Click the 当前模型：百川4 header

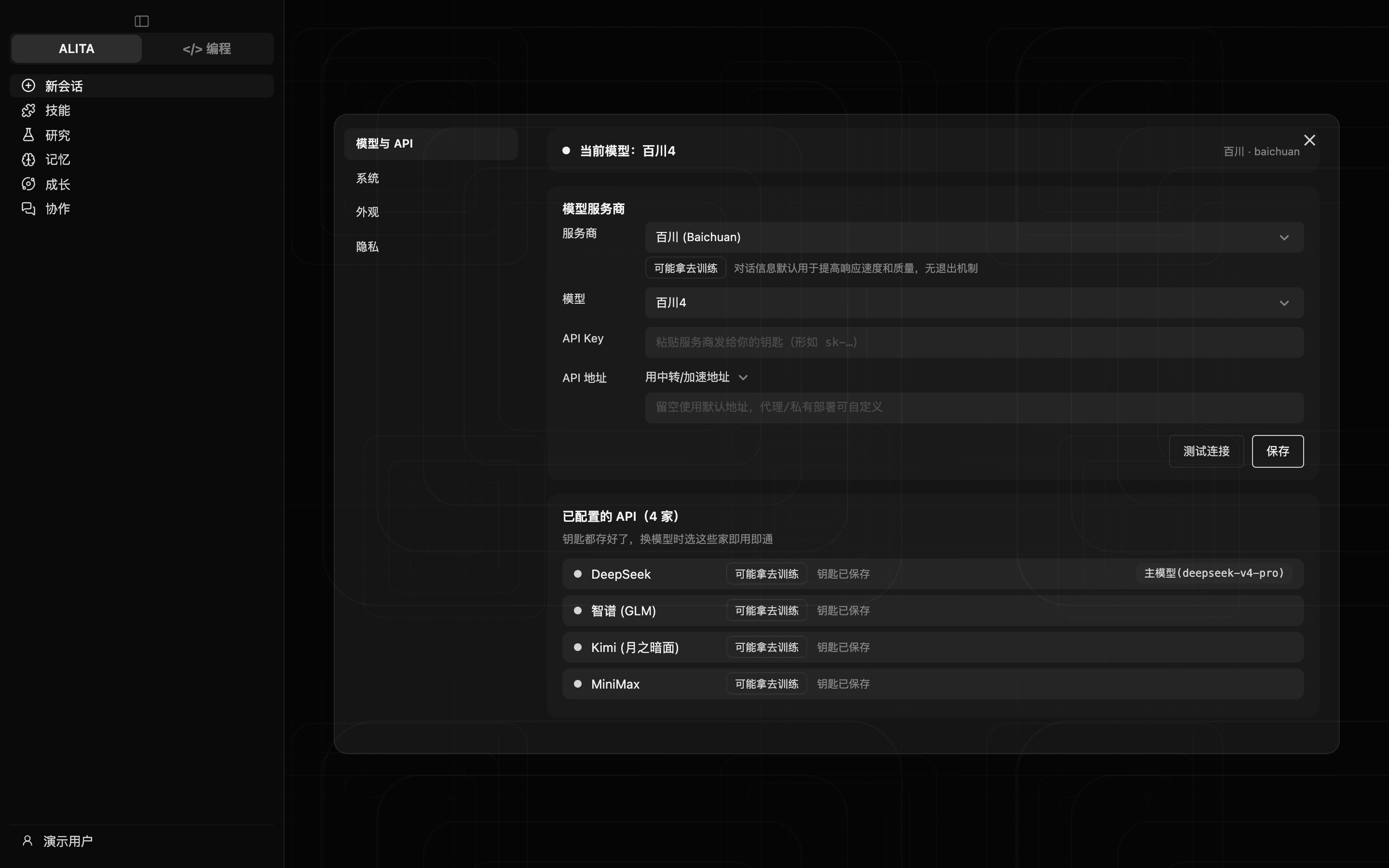(x=627, y=151)
